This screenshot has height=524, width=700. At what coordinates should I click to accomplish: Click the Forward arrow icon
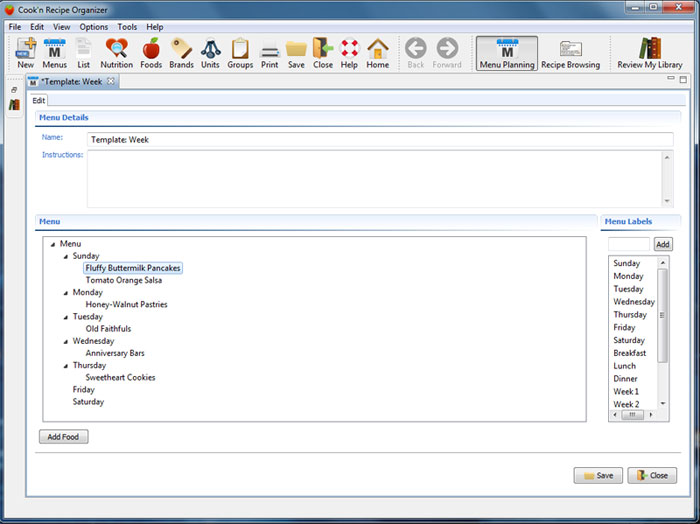tap(447, 53)
